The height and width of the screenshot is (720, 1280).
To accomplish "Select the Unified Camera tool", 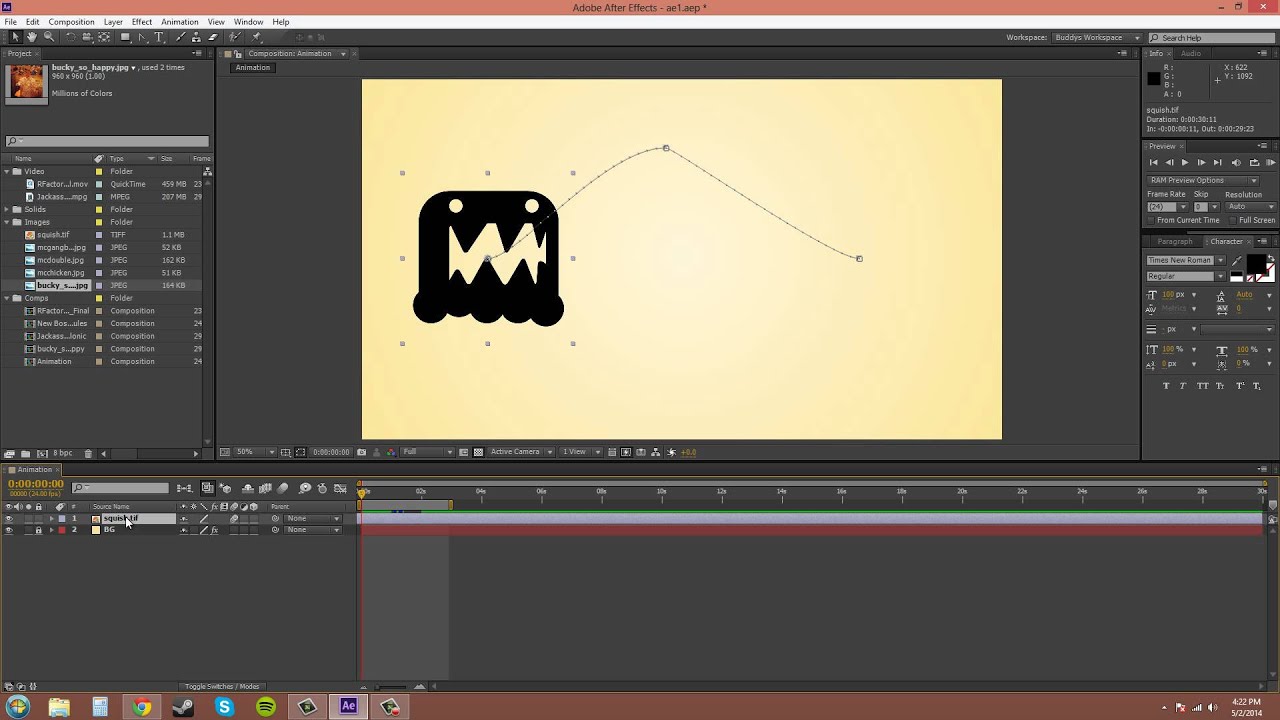I will coord(87,37).
